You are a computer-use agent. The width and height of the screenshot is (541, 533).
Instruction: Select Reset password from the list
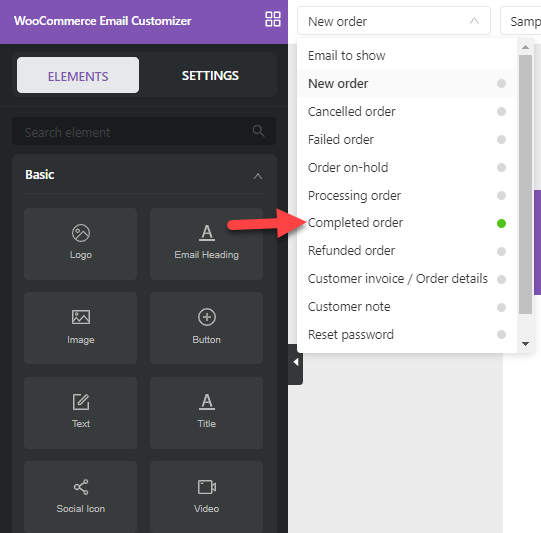click(407, 334)
